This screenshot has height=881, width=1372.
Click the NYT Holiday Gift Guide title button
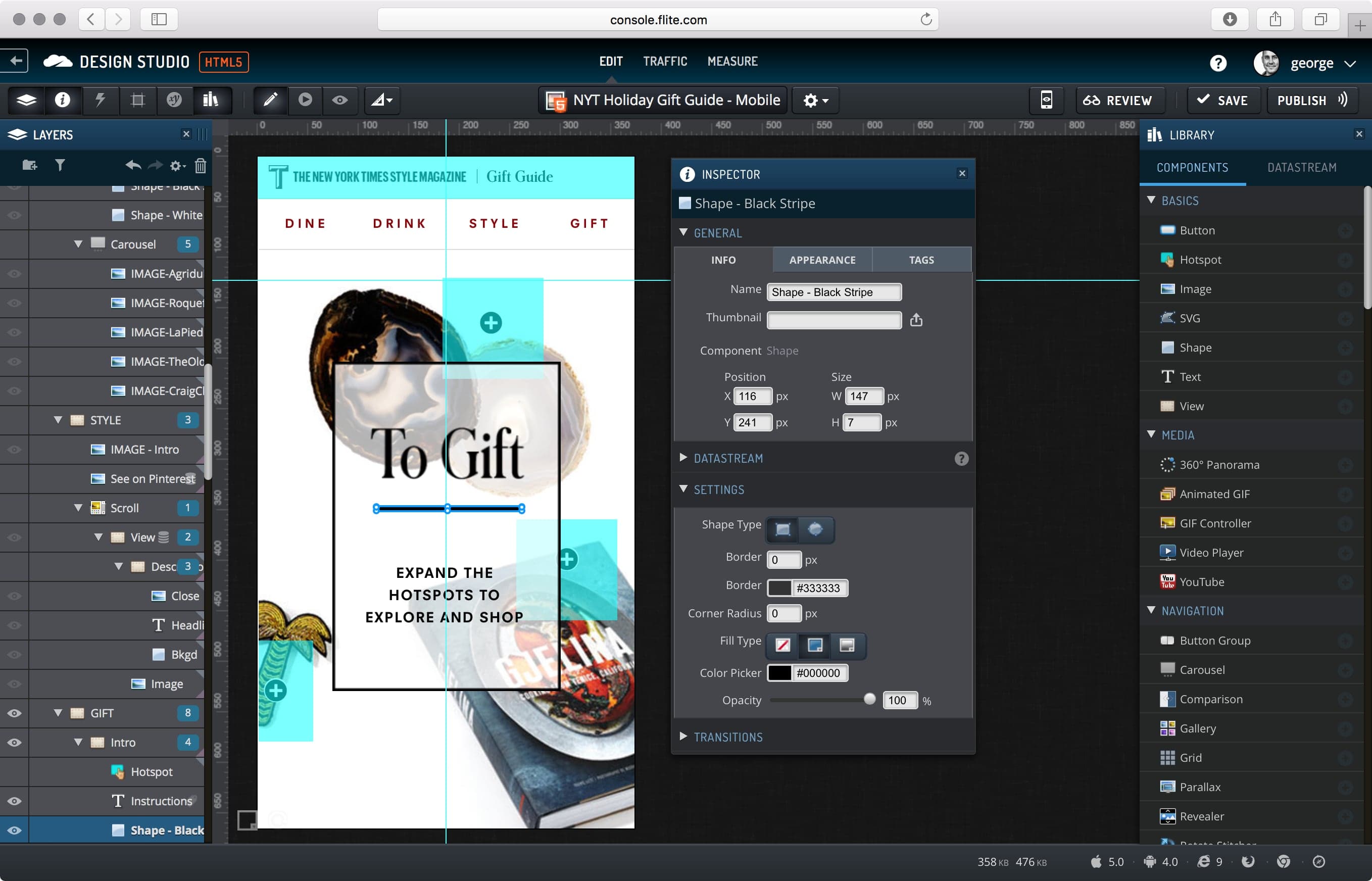663,100
